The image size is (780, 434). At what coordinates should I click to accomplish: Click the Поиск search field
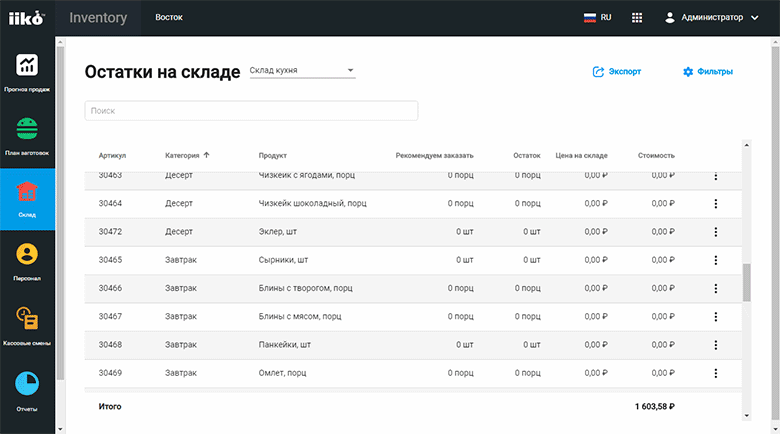251,111
